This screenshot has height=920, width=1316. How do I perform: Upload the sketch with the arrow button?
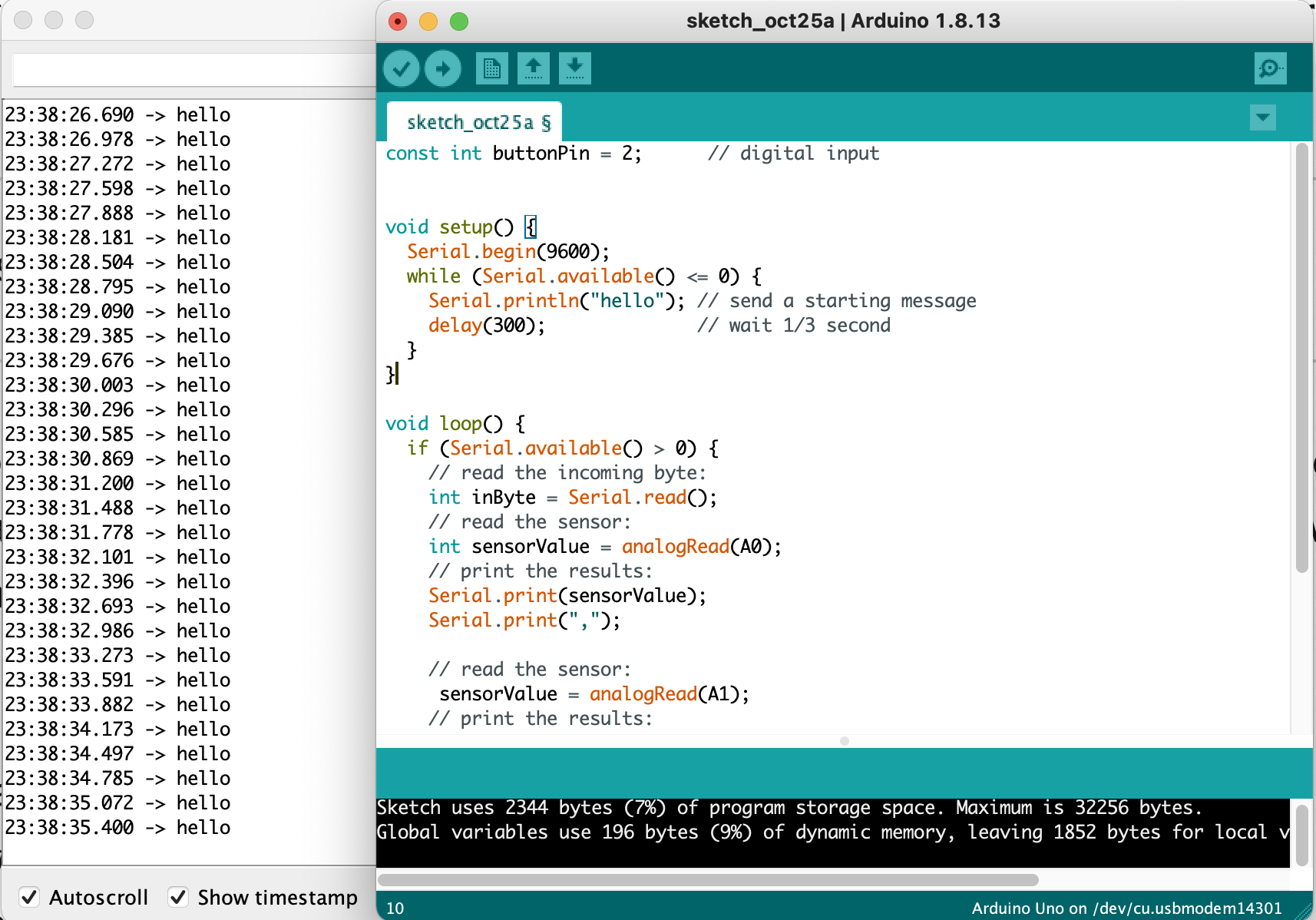point(443,69)
